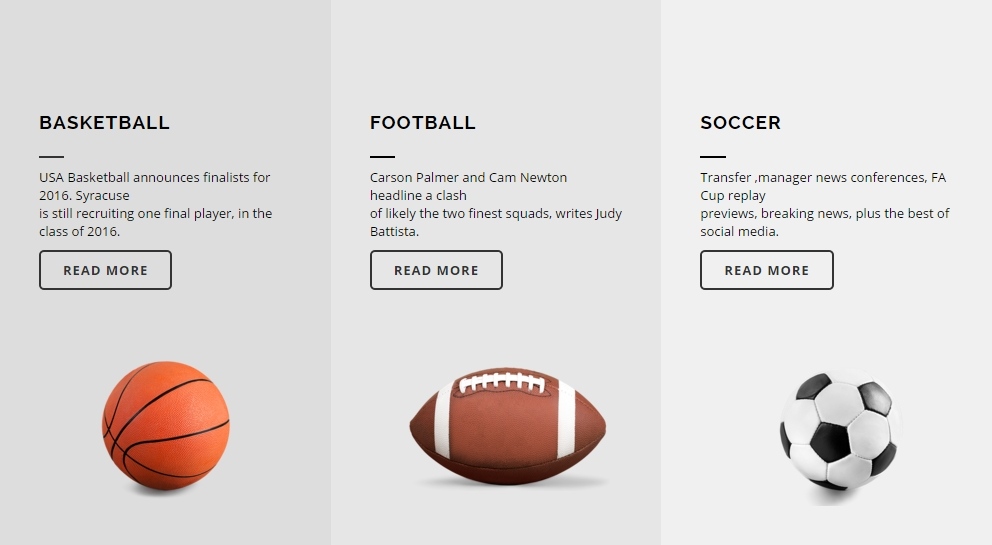Click the black and white soccer ball
The height and width of the screenshot is (545, 992).
tap(840, 432)
